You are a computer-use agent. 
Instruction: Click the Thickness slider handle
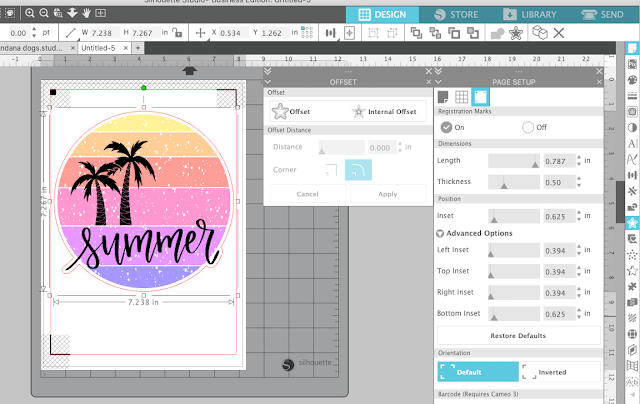coord(504,186)
